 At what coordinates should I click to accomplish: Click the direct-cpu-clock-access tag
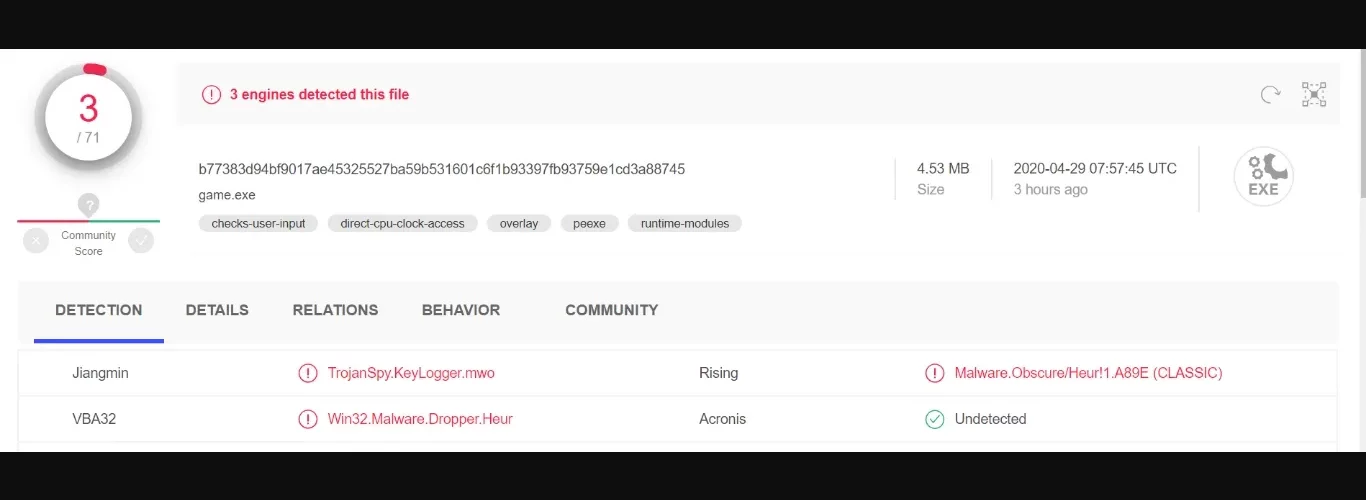[x=402, y=224]
